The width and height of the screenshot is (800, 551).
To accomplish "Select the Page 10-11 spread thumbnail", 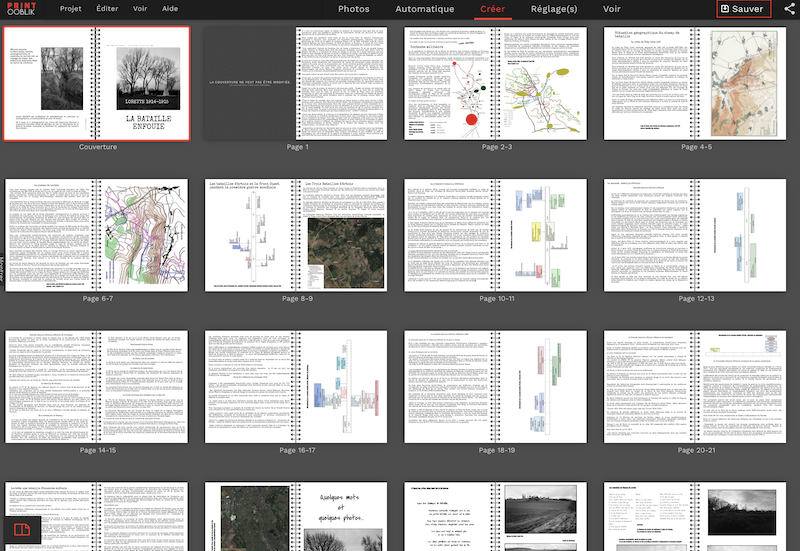I will click(x=495, y=235).
